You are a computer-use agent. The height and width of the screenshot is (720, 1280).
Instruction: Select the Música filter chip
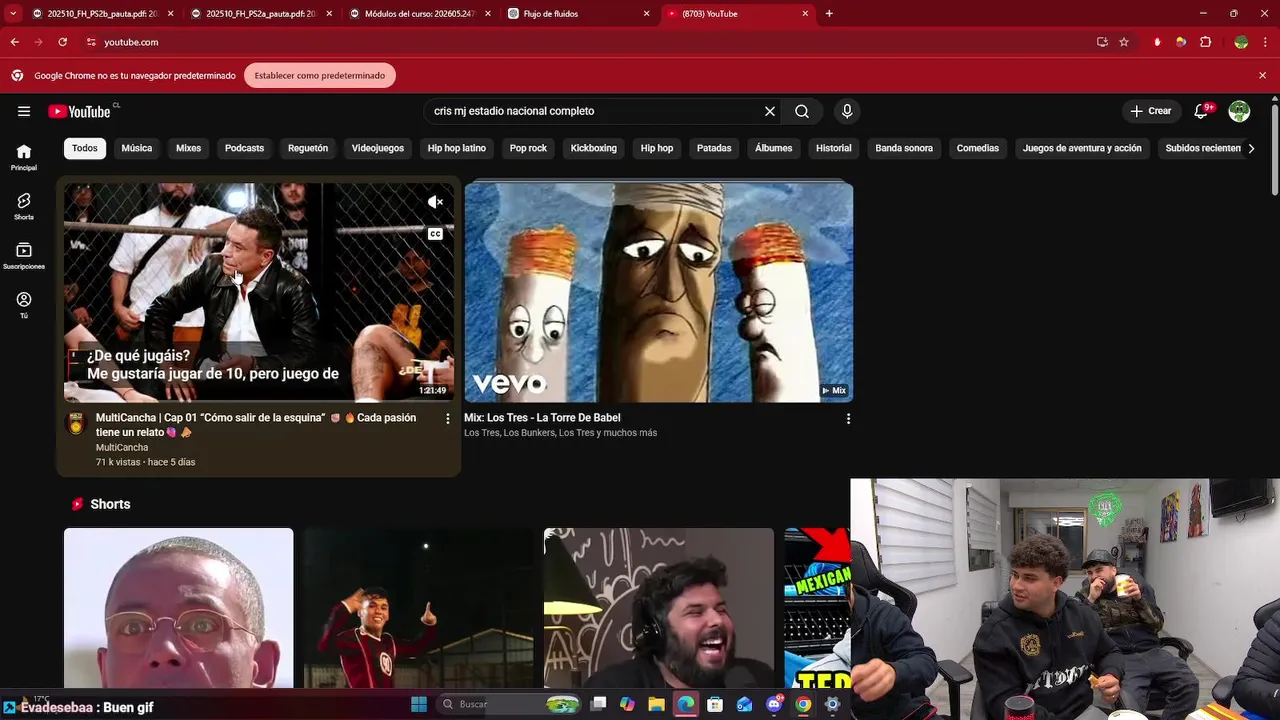[x=137, y=148]
